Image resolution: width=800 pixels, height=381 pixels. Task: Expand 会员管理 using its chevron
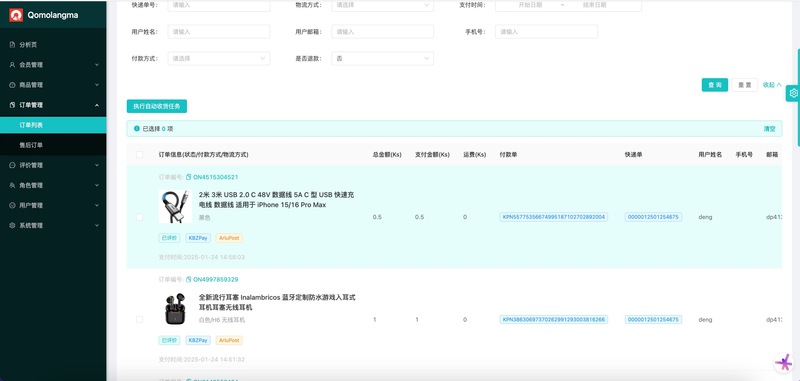pos(97,65)
